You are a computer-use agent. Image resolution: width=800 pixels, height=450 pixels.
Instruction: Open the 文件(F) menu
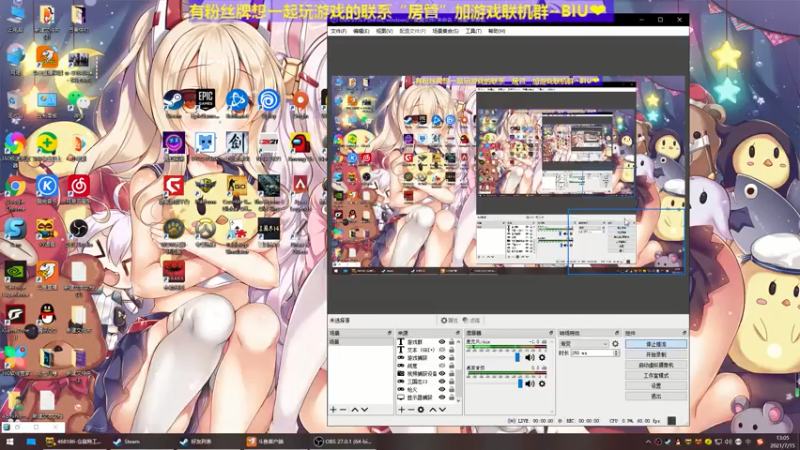pos(338,31)
